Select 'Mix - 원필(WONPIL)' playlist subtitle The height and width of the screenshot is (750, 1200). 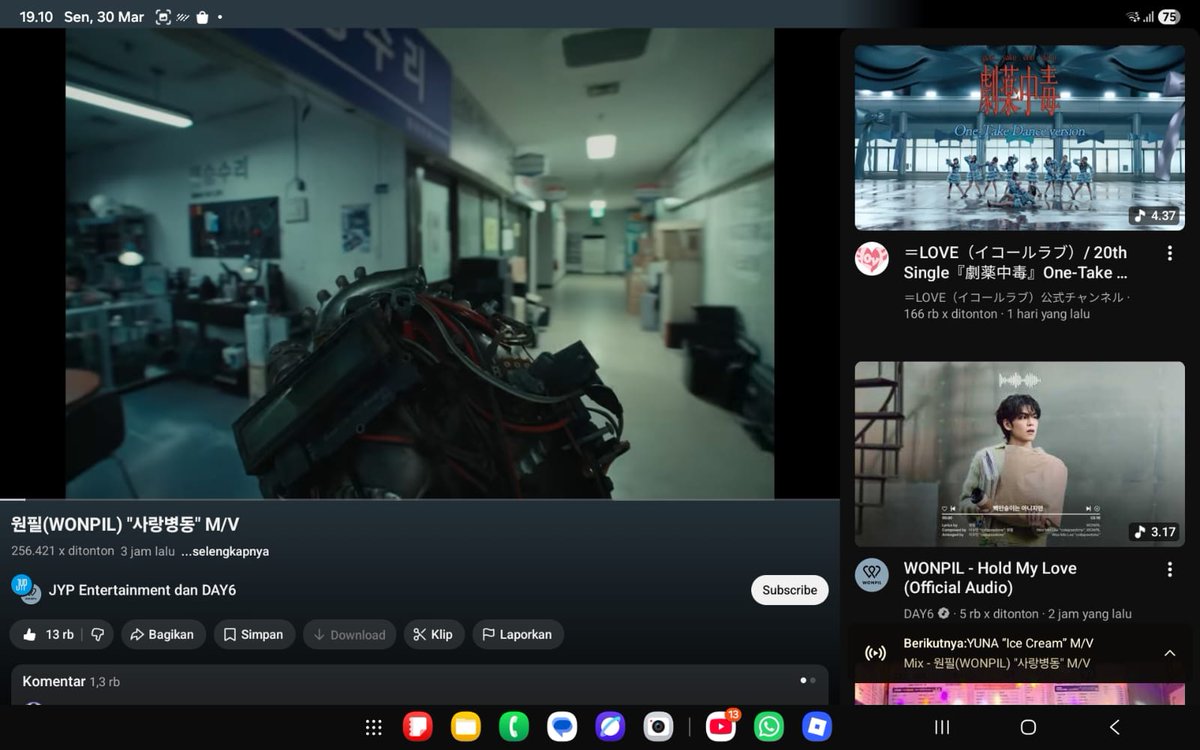[x=997, y=663]
